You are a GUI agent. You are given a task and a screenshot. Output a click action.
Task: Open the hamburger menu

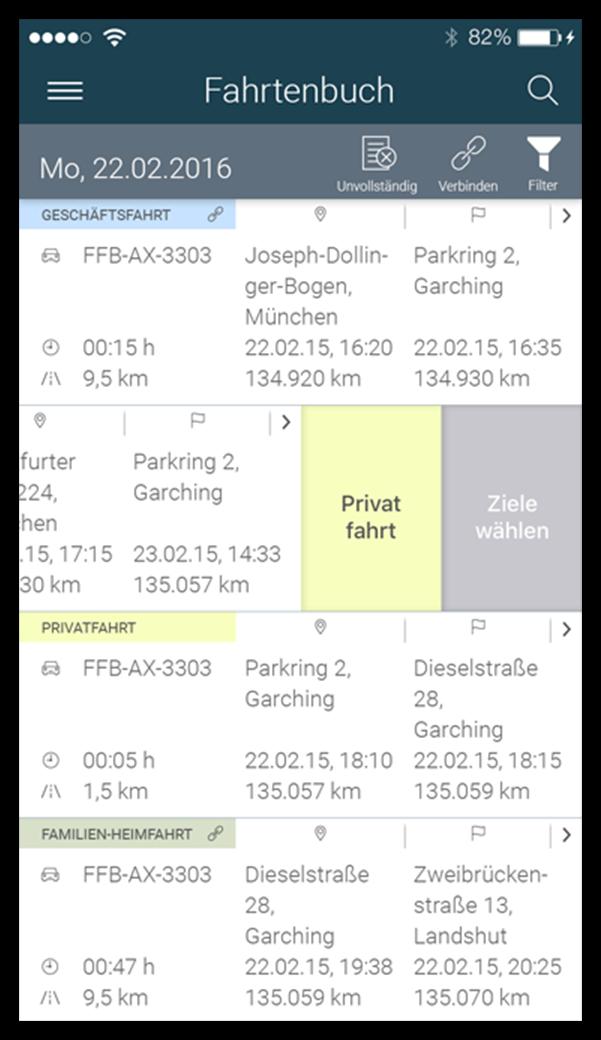(65, 91)
